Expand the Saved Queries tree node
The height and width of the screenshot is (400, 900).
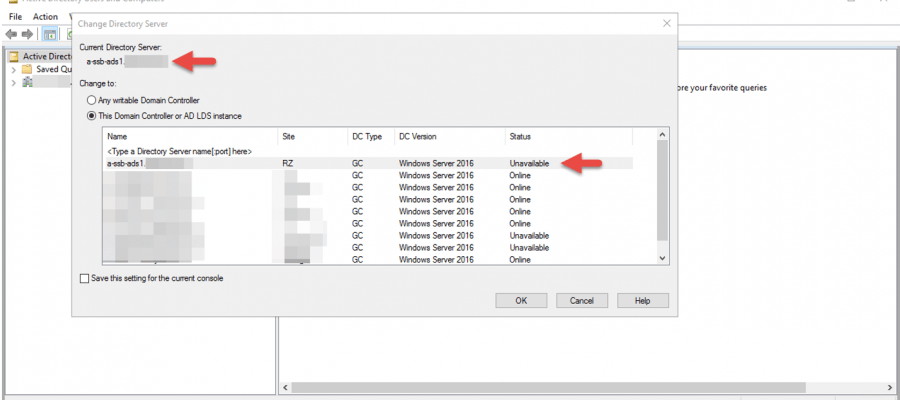13,70
